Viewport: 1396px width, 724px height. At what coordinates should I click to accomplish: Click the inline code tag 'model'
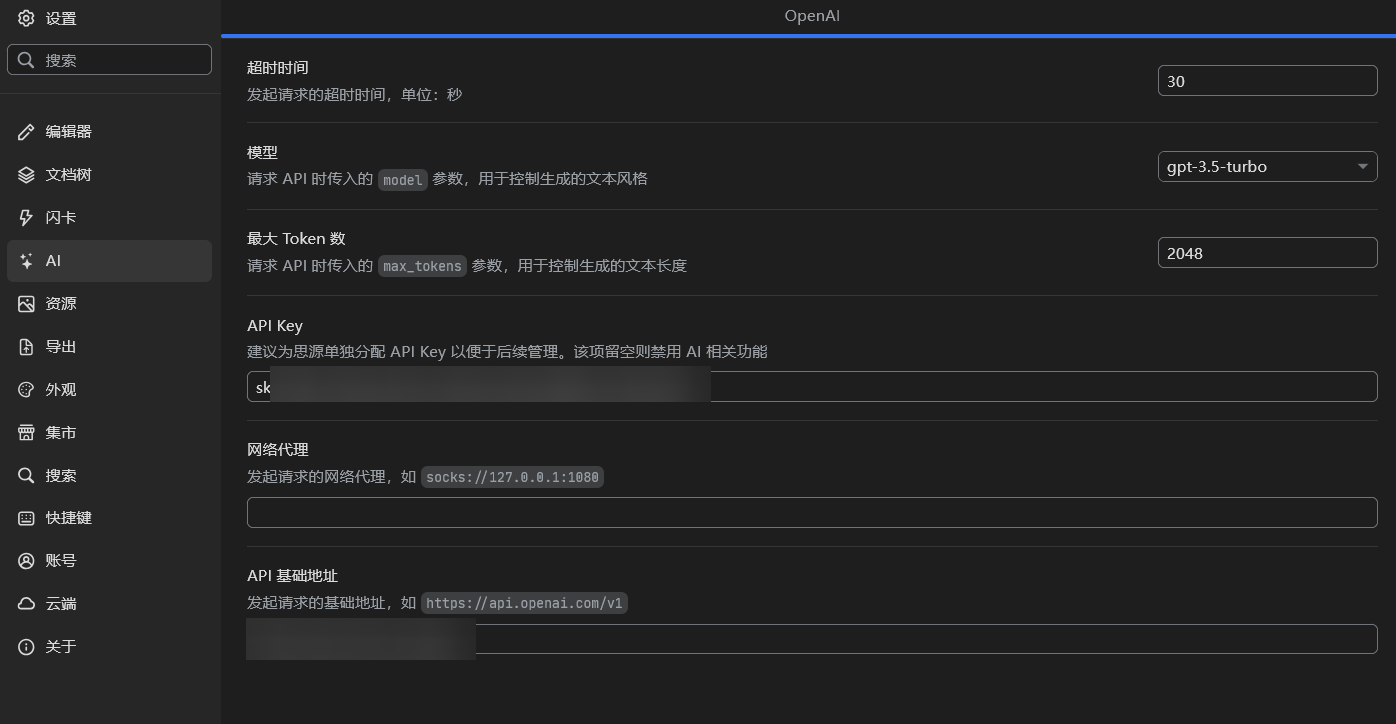(403, 180)
